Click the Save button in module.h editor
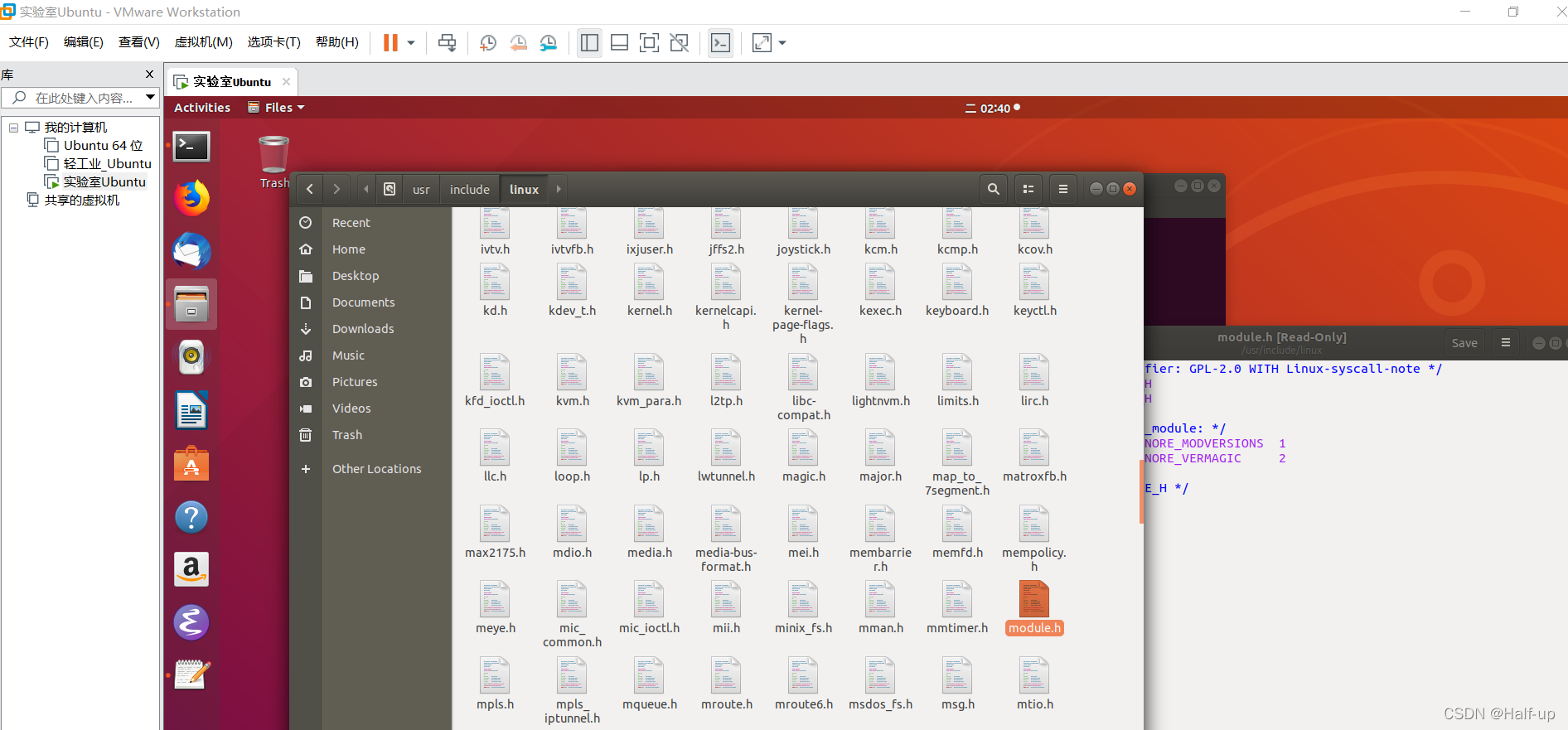Viewport: 1568px width, 730px height. (x=1464, y=343)
